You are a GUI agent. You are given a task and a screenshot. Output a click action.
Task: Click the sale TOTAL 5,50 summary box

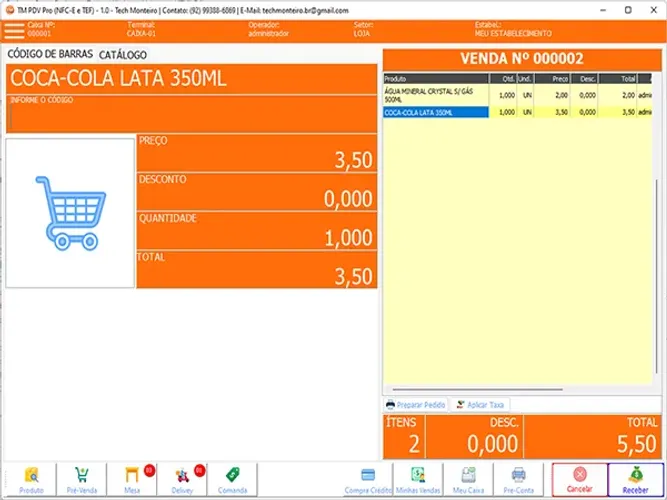(593, 437)
